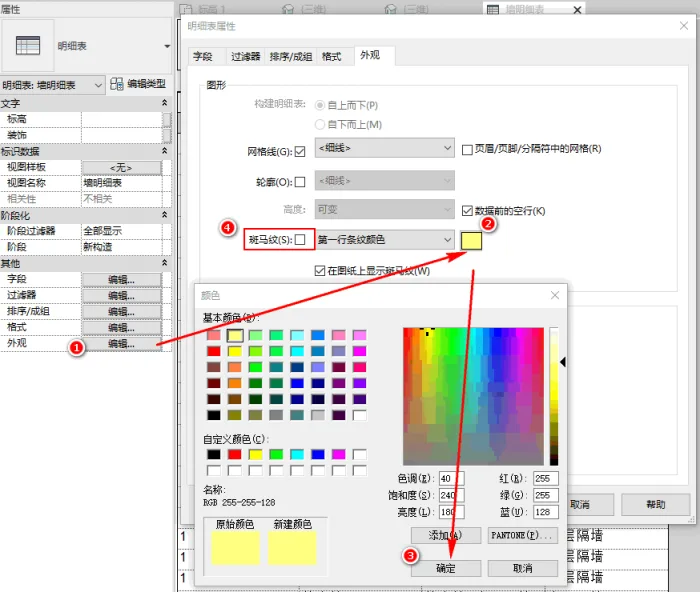Collapse the 文字 property group
This screenshot has height=592, width=700.
164,103
